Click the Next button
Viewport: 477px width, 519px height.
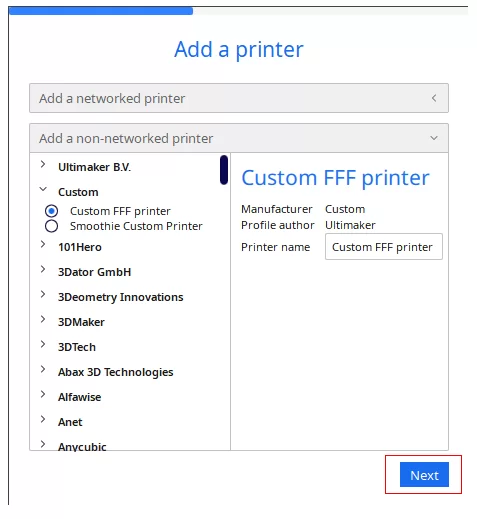424,474
